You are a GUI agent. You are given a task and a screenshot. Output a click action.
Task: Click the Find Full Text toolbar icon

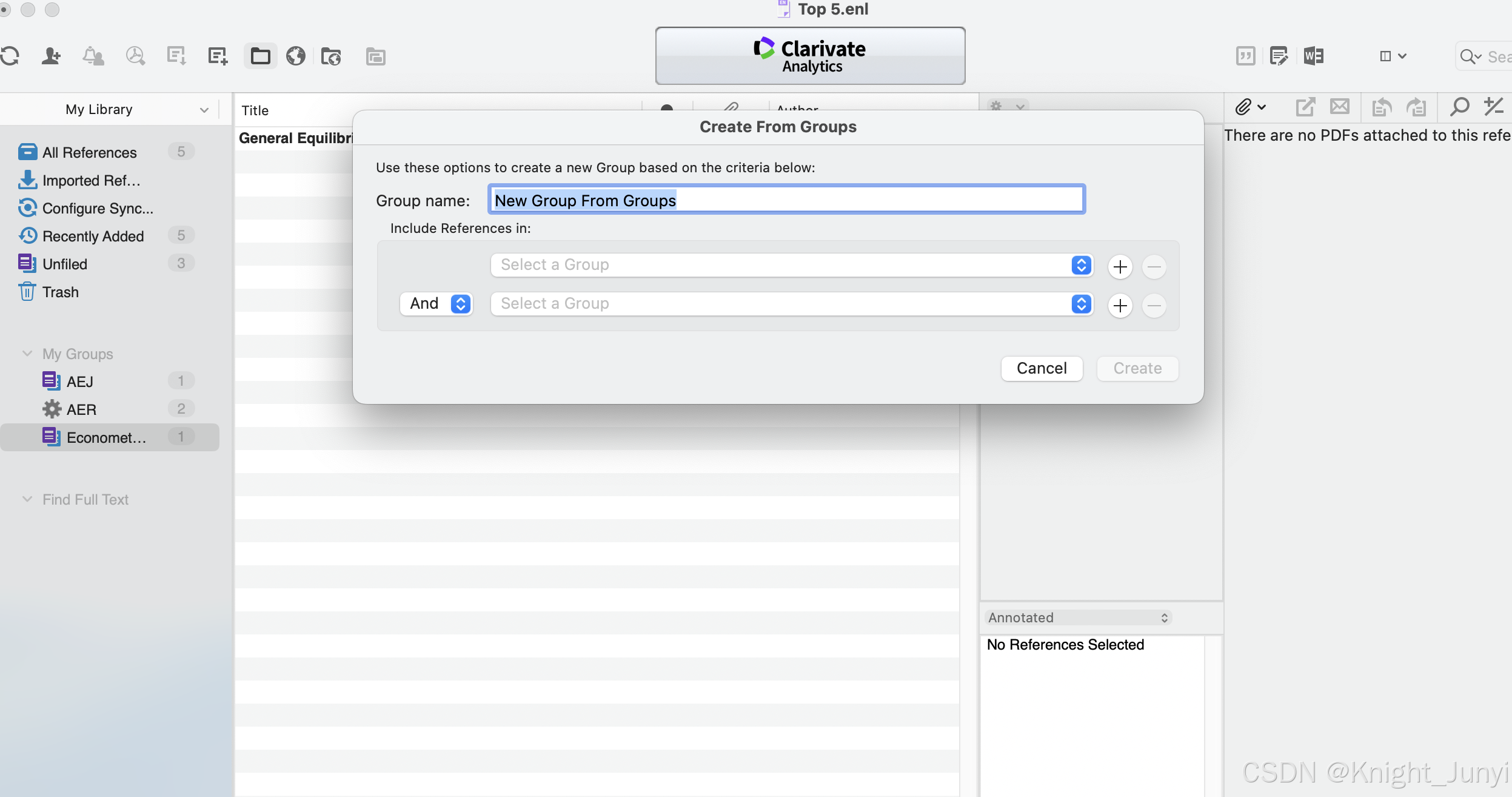[135, 56]
